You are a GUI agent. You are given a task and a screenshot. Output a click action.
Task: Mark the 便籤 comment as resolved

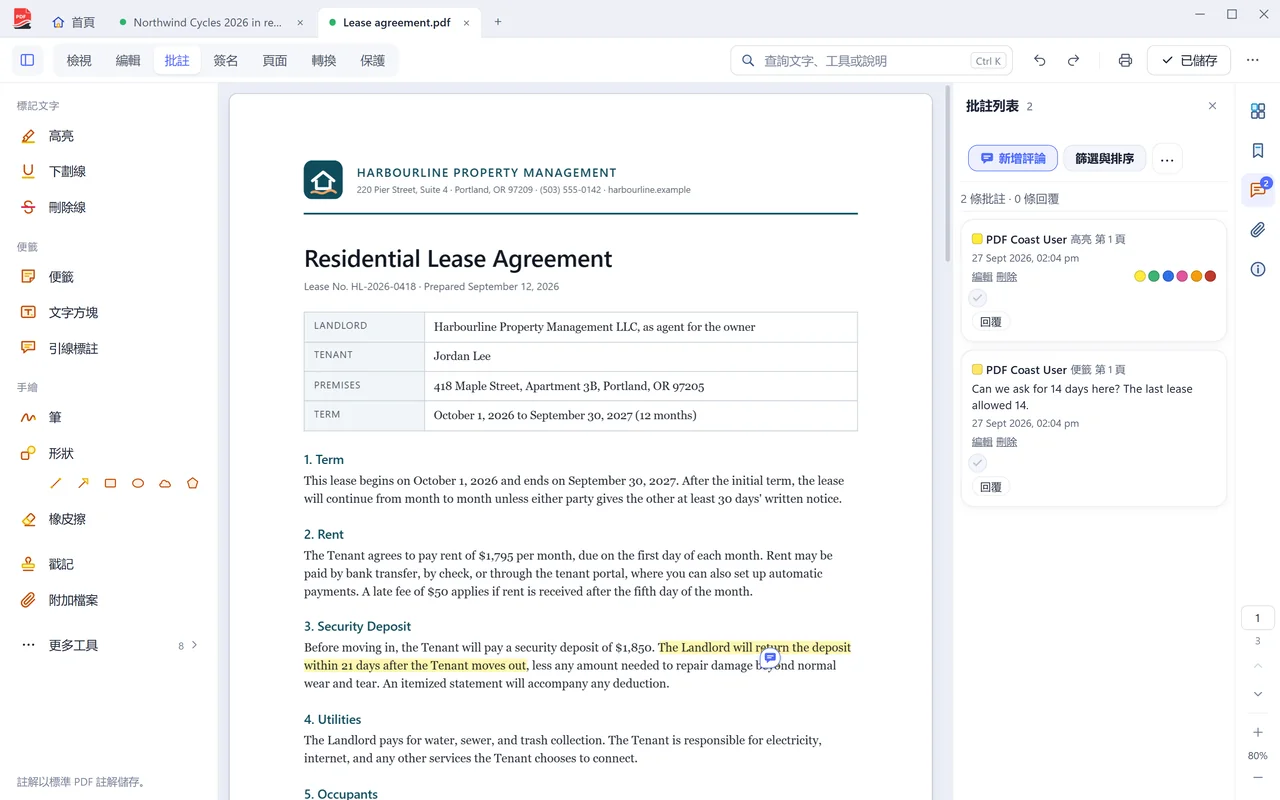978,463
